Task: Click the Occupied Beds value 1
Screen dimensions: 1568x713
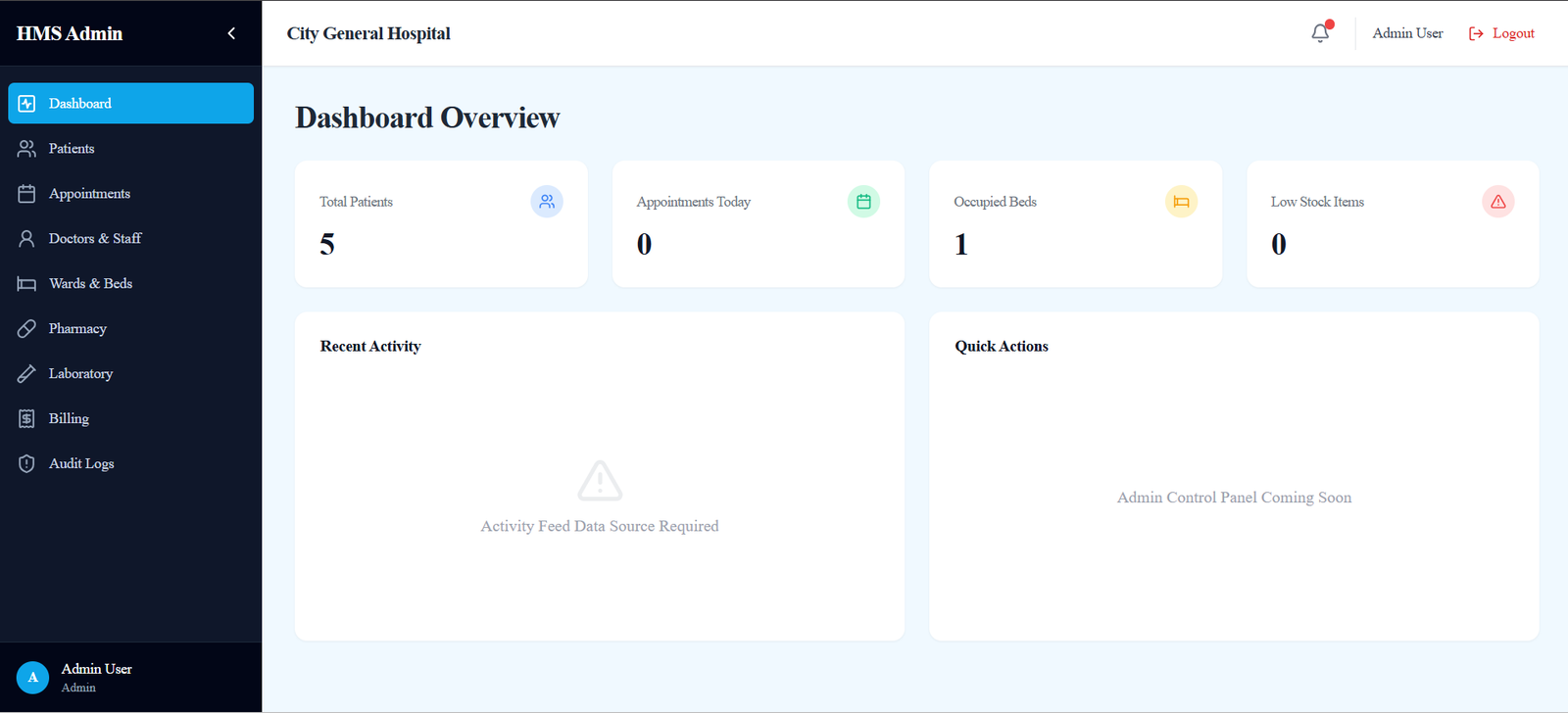Action: click(961, 244)
